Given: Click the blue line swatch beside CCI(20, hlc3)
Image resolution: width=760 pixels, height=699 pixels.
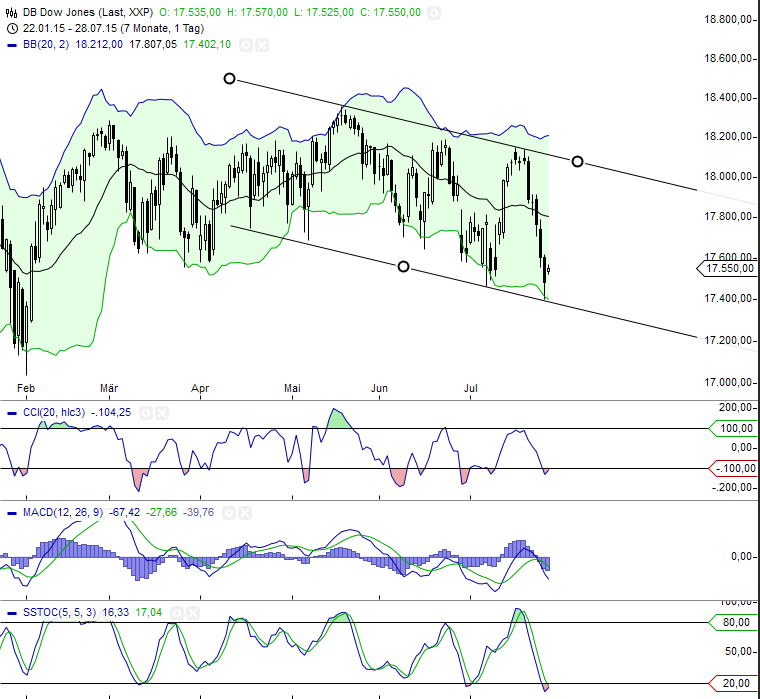Looking at the screenshot, I should click(x=12, y=413).
